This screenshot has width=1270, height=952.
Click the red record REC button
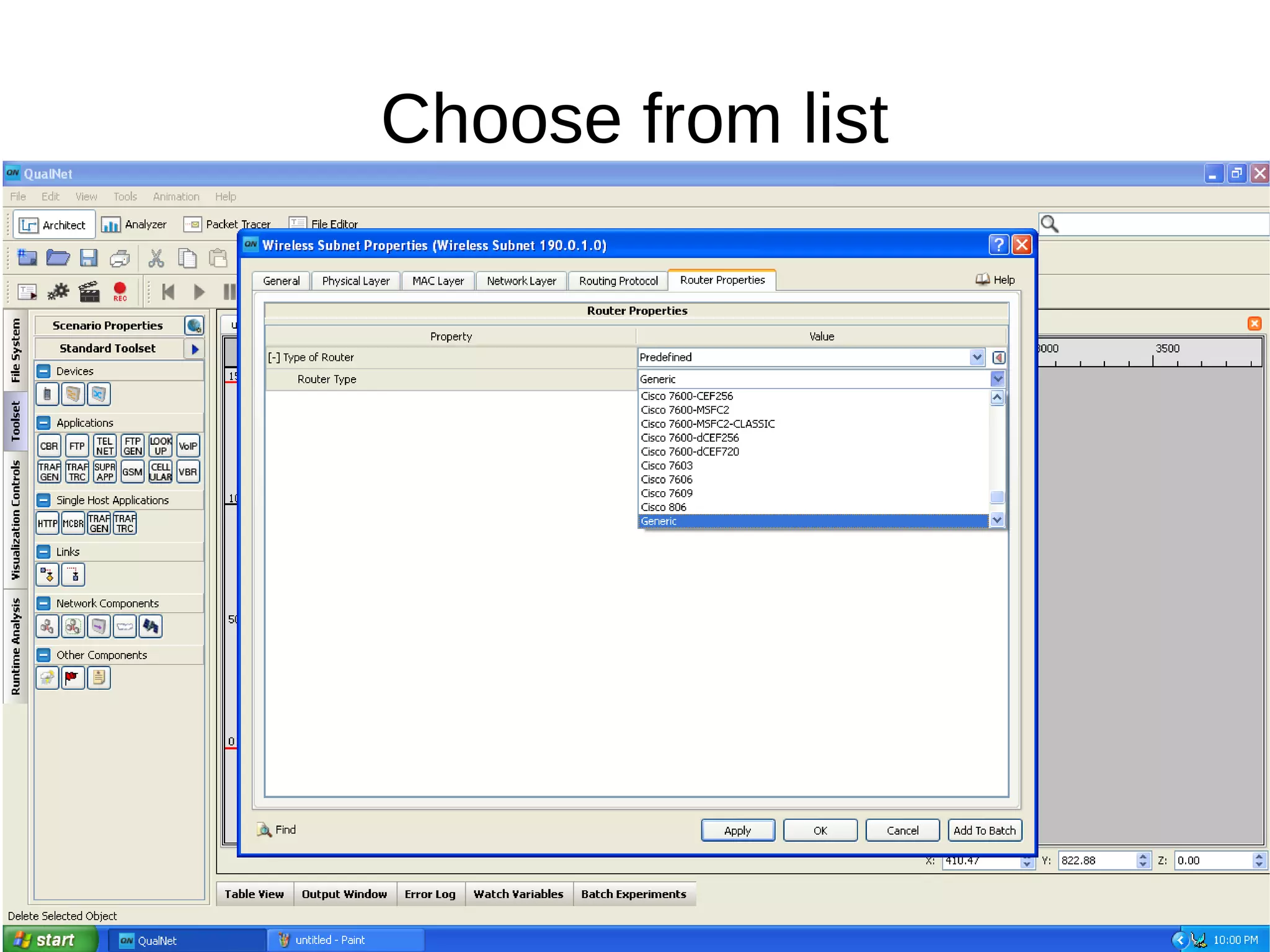click(x=120, y=291)
